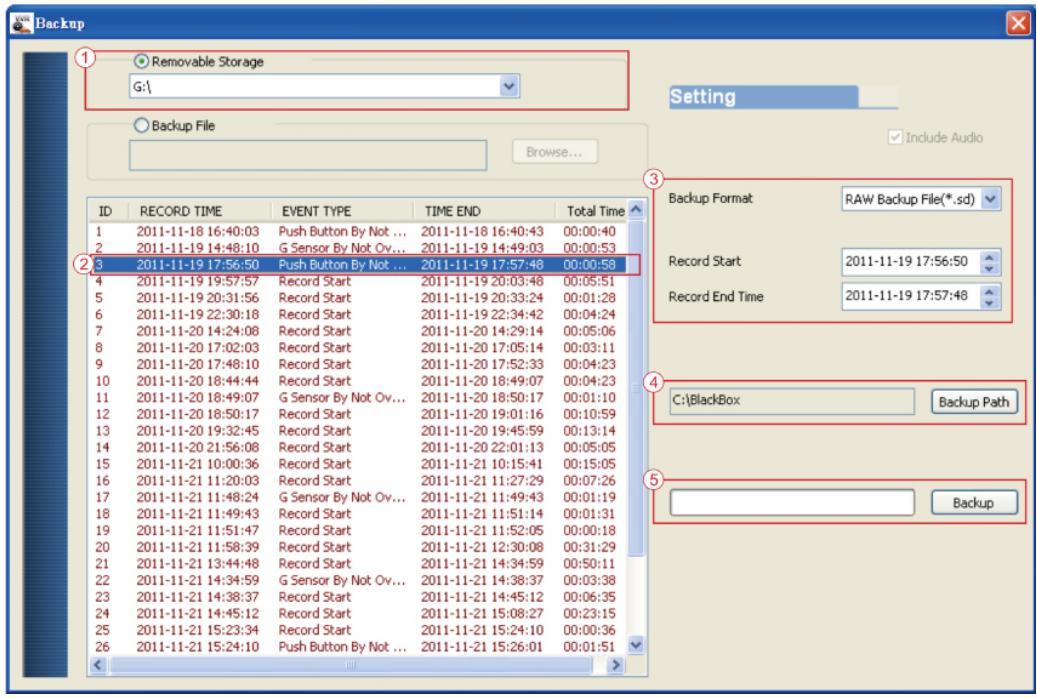Image resolution: width=1037 pixels, height=698 pixels.
Task: Select record 22 G Sensor at 14:34:59
Action: coord(358,580)
